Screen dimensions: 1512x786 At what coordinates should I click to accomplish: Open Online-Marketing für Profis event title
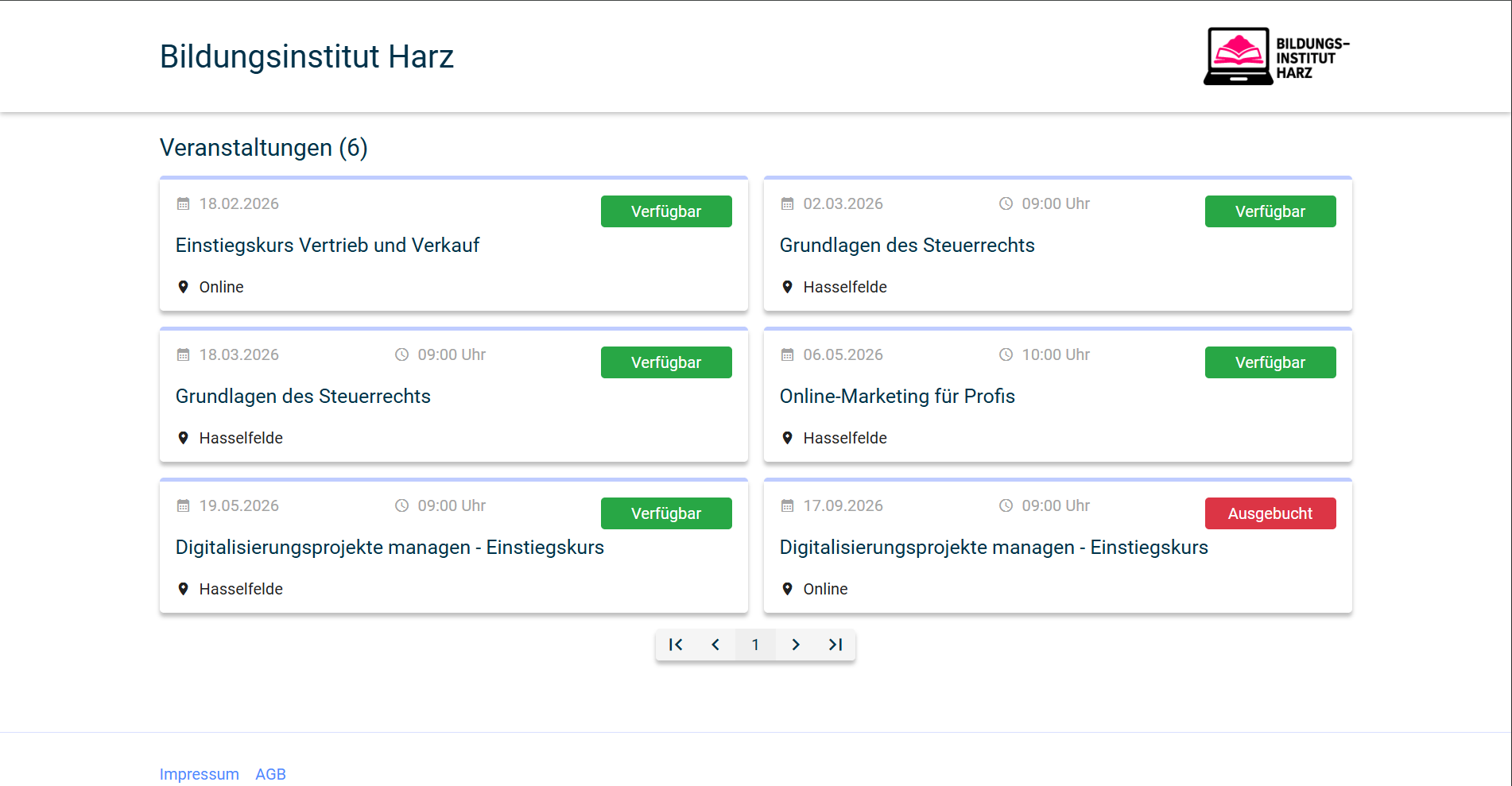(x=897, y=397)
